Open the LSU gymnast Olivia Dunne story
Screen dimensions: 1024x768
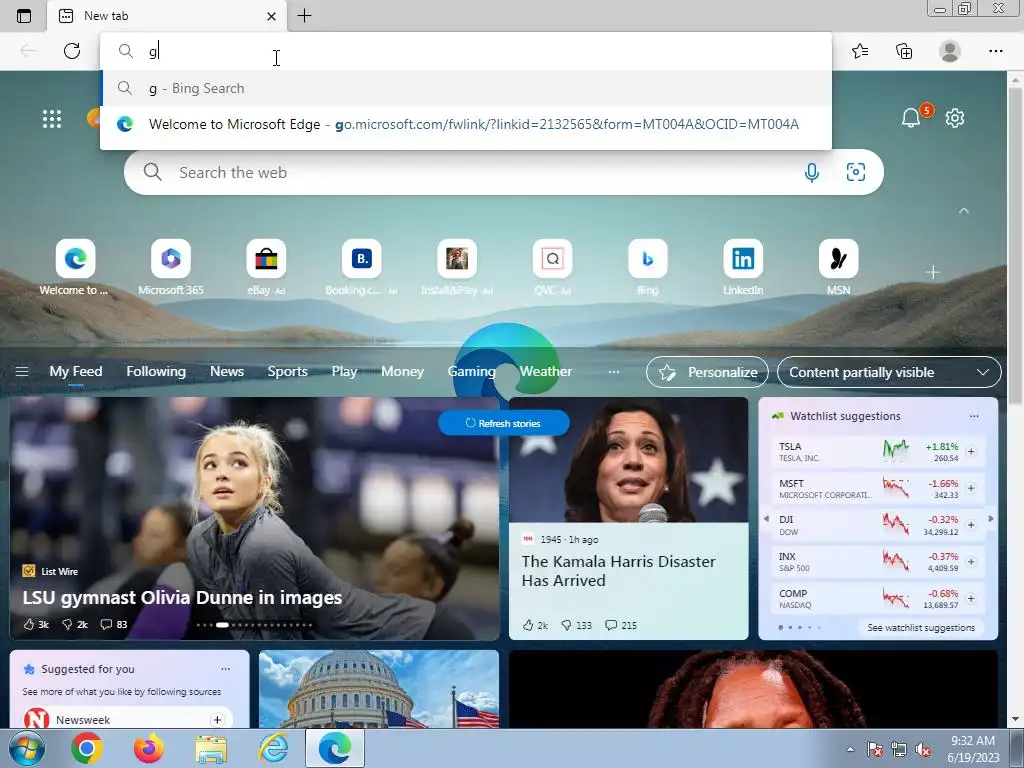tap(182, 598)
